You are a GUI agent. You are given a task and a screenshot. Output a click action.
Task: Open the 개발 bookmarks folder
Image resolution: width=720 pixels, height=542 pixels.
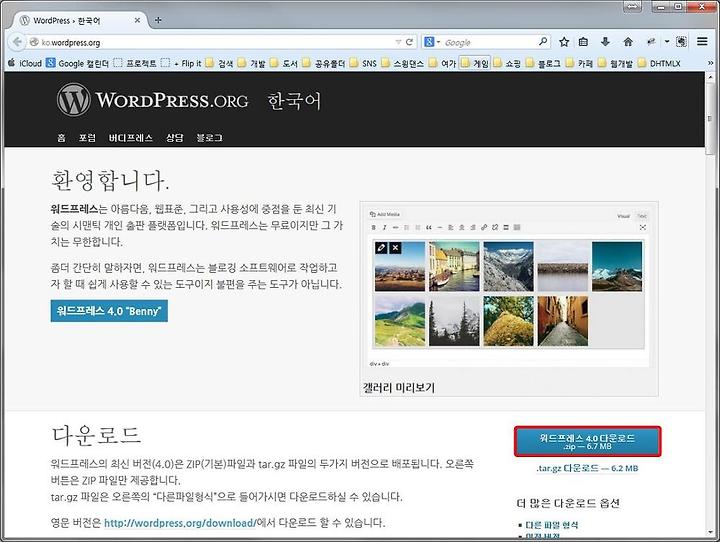(x=252, y=63)
